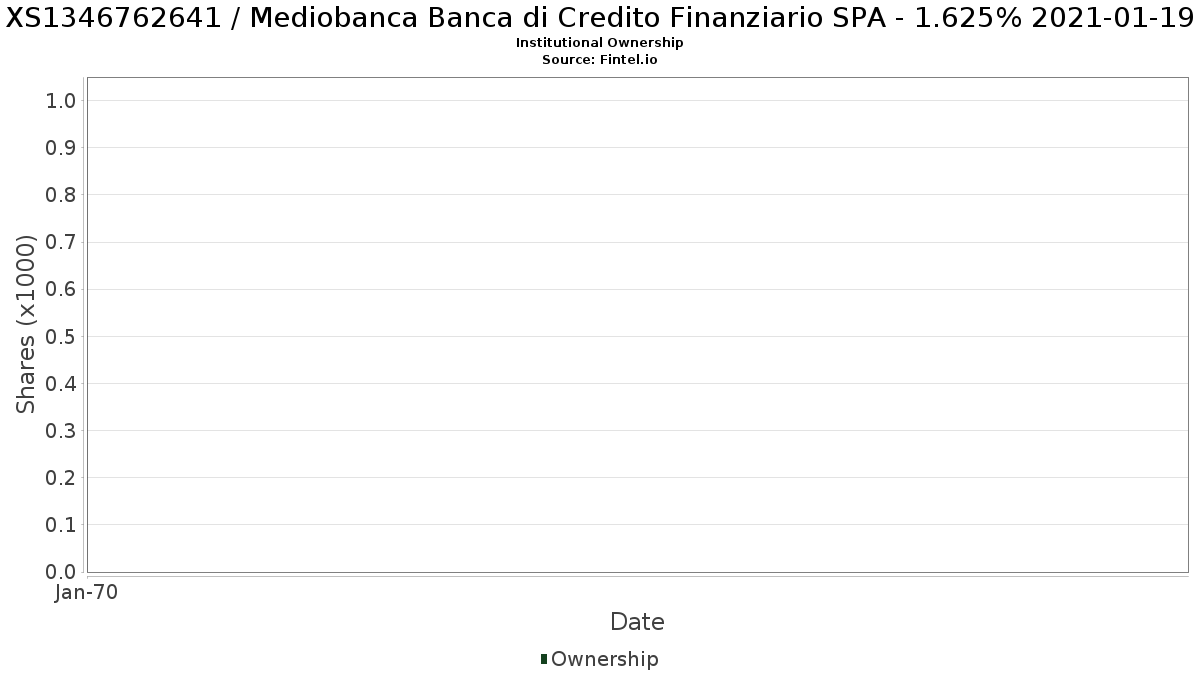Toggle the Ownership series legend label

pos(604,659)
